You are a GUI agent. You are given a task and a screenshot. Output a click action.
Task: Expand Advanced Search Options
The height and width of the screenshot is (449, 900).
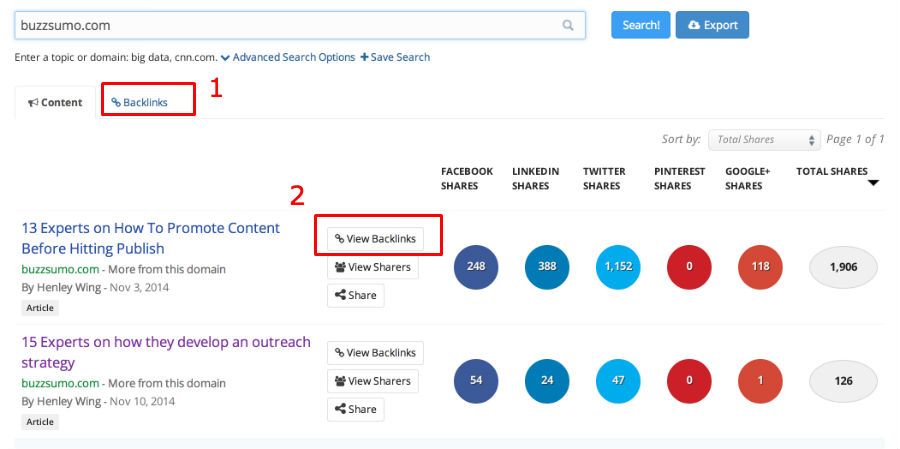[288, 57]
